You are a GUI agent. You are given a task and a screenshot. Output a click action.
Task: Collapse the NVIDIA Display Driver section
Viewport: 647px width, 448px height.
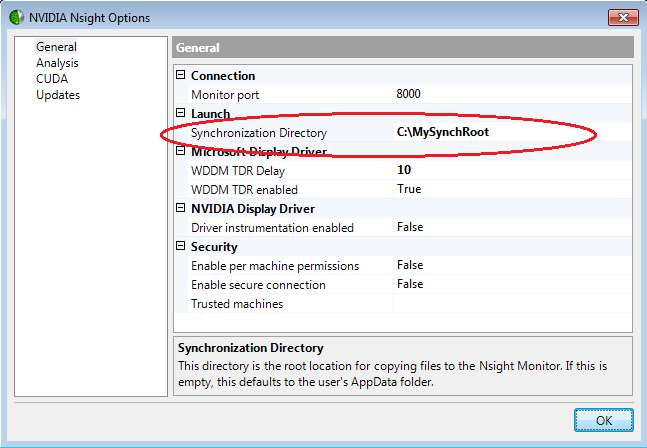pyautogui.click(x=181, y=209)
